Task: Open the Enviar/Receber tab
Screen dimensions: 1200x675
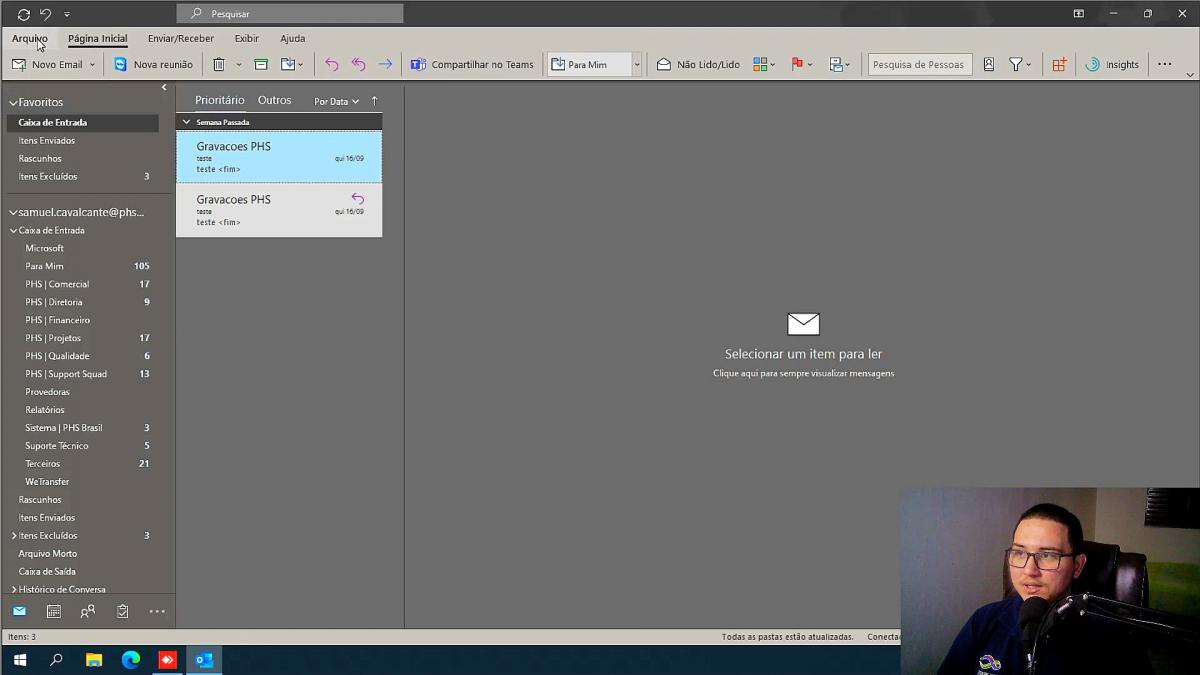Action: pyautogui.click(x=180, y=38)
